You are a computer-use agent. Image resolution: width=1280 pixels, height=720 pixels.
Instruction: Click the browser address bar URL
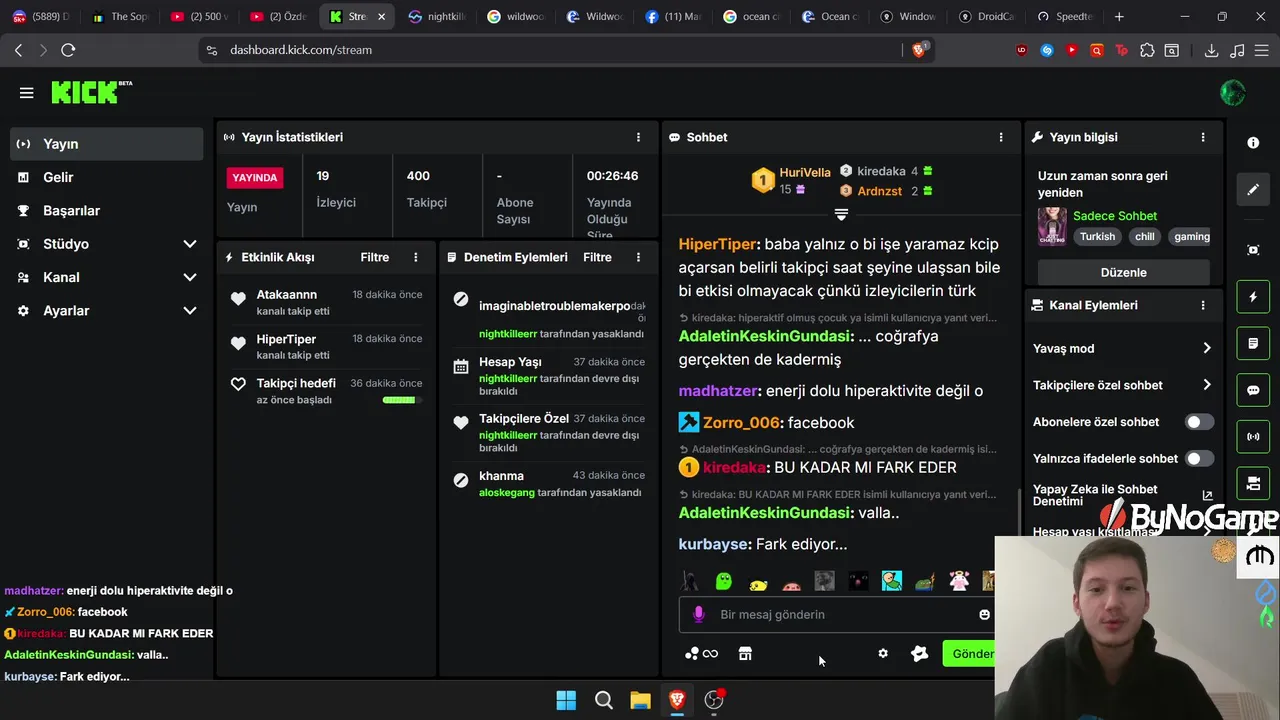(301, 50)
